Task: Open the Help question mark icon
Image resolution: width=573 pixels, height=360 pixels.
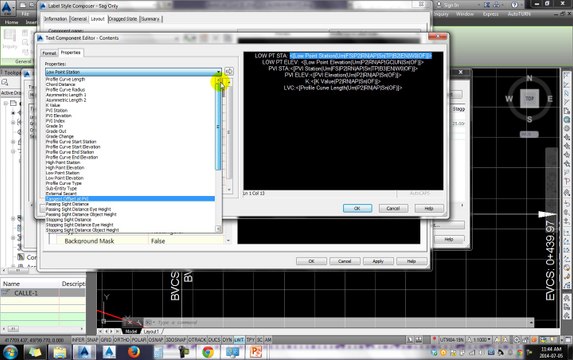Action: tap(515, 5)
